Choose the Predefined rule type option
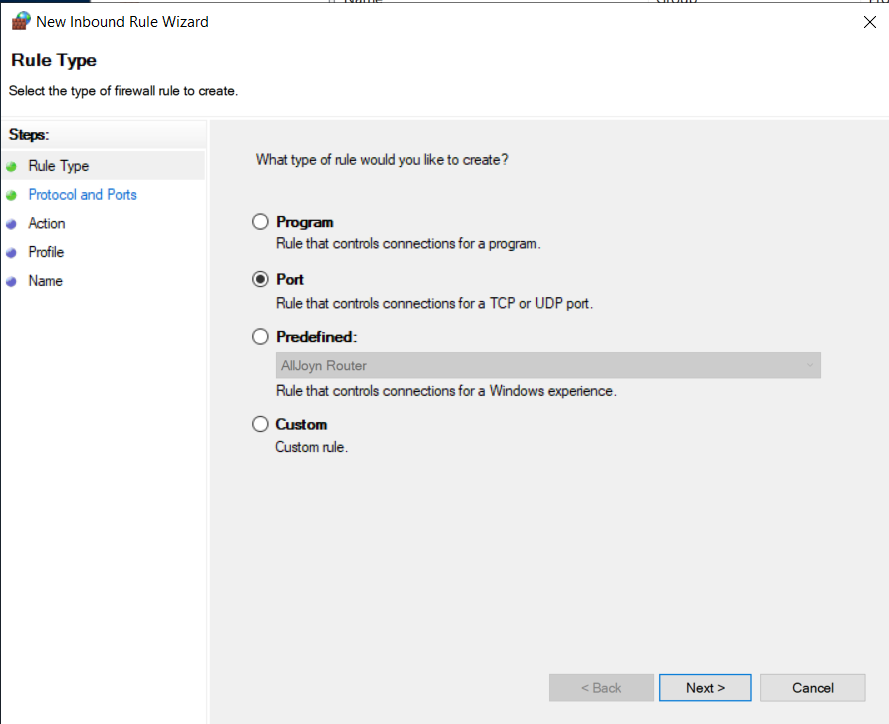 click(x=260, y=337)
